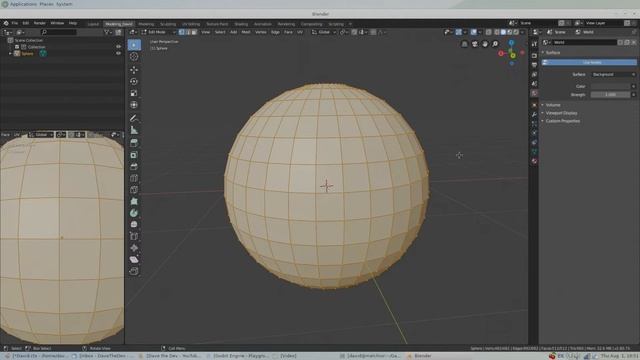
Task: Pick the Smooth tool
Action: (x=134, y=224)
